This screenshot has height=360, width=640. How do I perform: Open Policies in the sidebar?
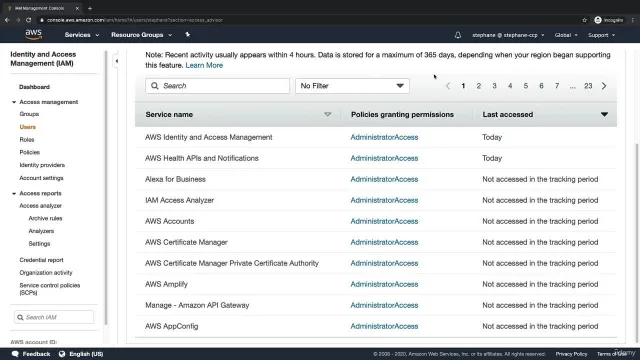[29, 152]
